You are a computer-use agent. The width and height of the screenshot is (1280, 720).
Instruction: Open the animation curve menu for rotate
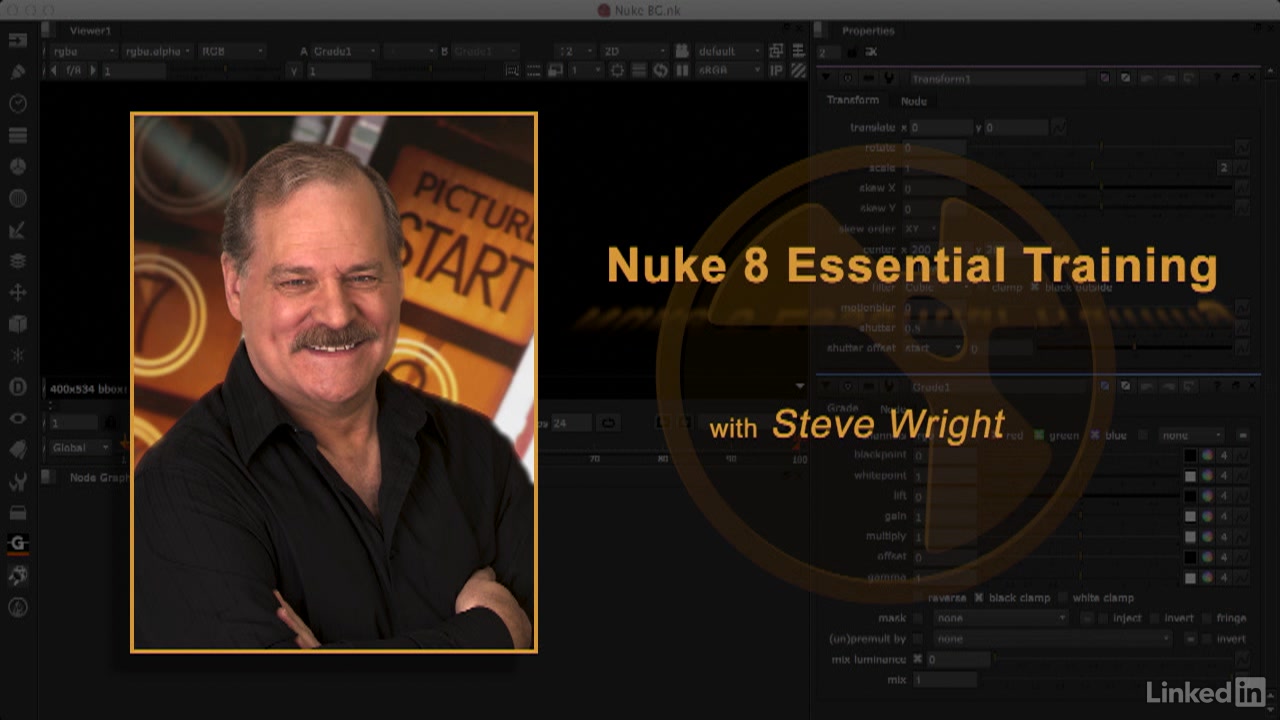pos(1242,148)
